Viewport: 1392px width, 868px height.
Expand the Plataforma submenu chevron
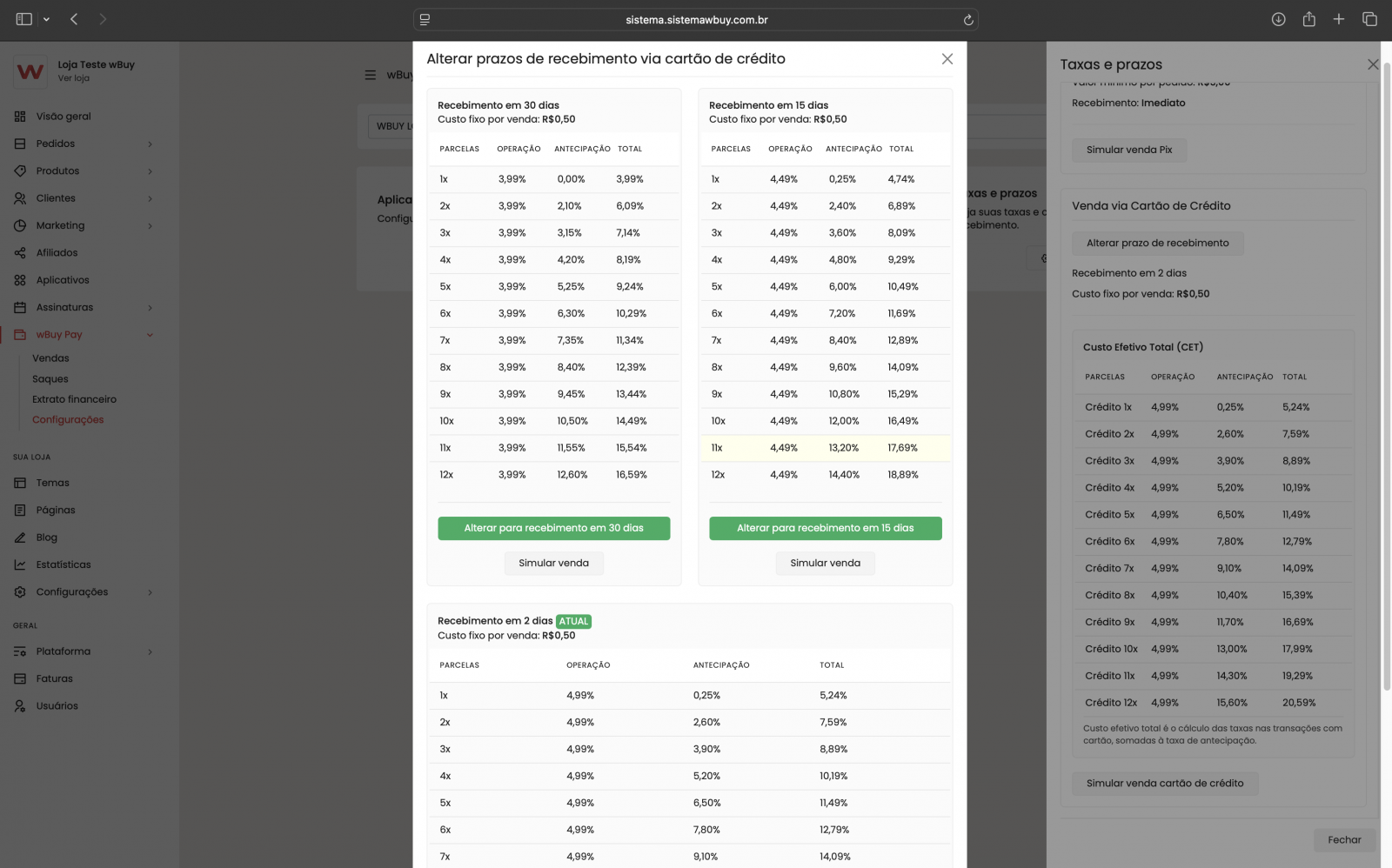[x=150, y=651]
